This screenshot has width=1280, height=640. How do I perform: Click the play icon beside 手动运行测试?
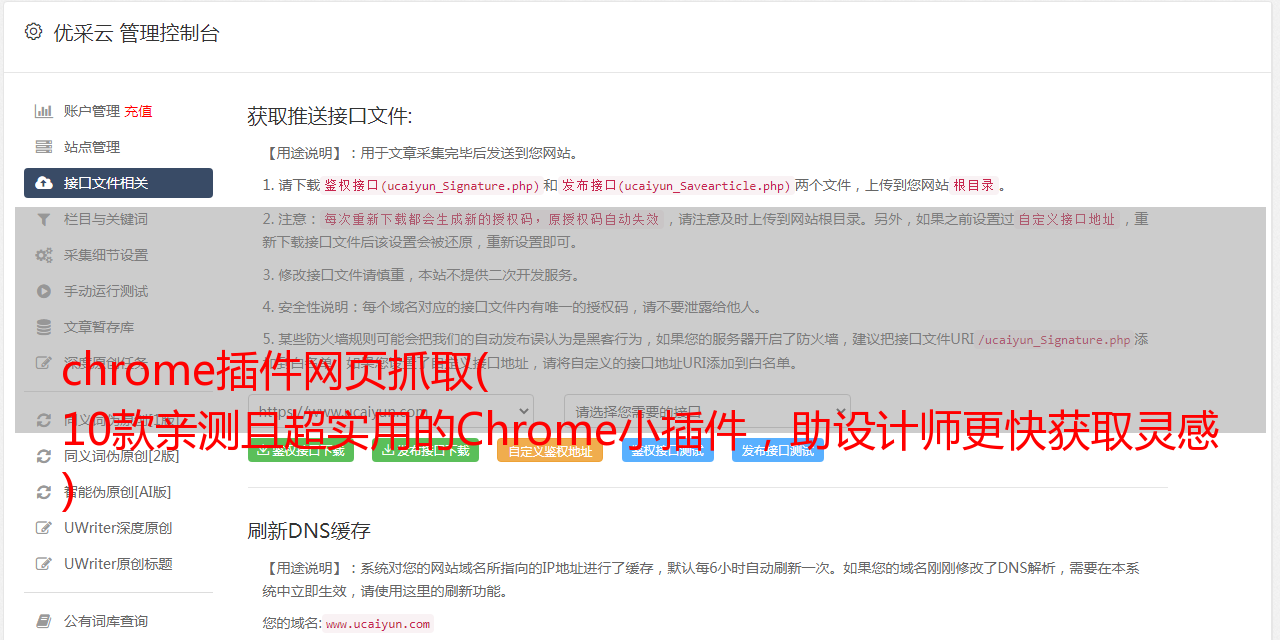(x=44, y=291)
